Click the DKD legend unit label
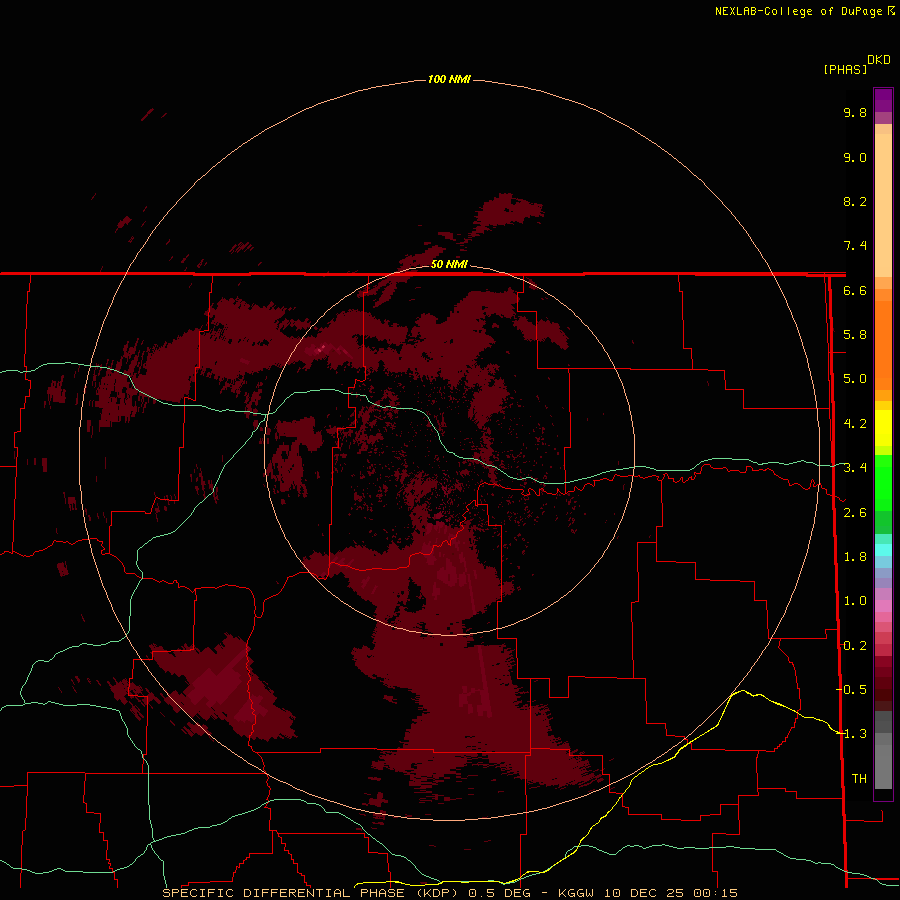The image size is (900, 900). (x=879, y=59)
